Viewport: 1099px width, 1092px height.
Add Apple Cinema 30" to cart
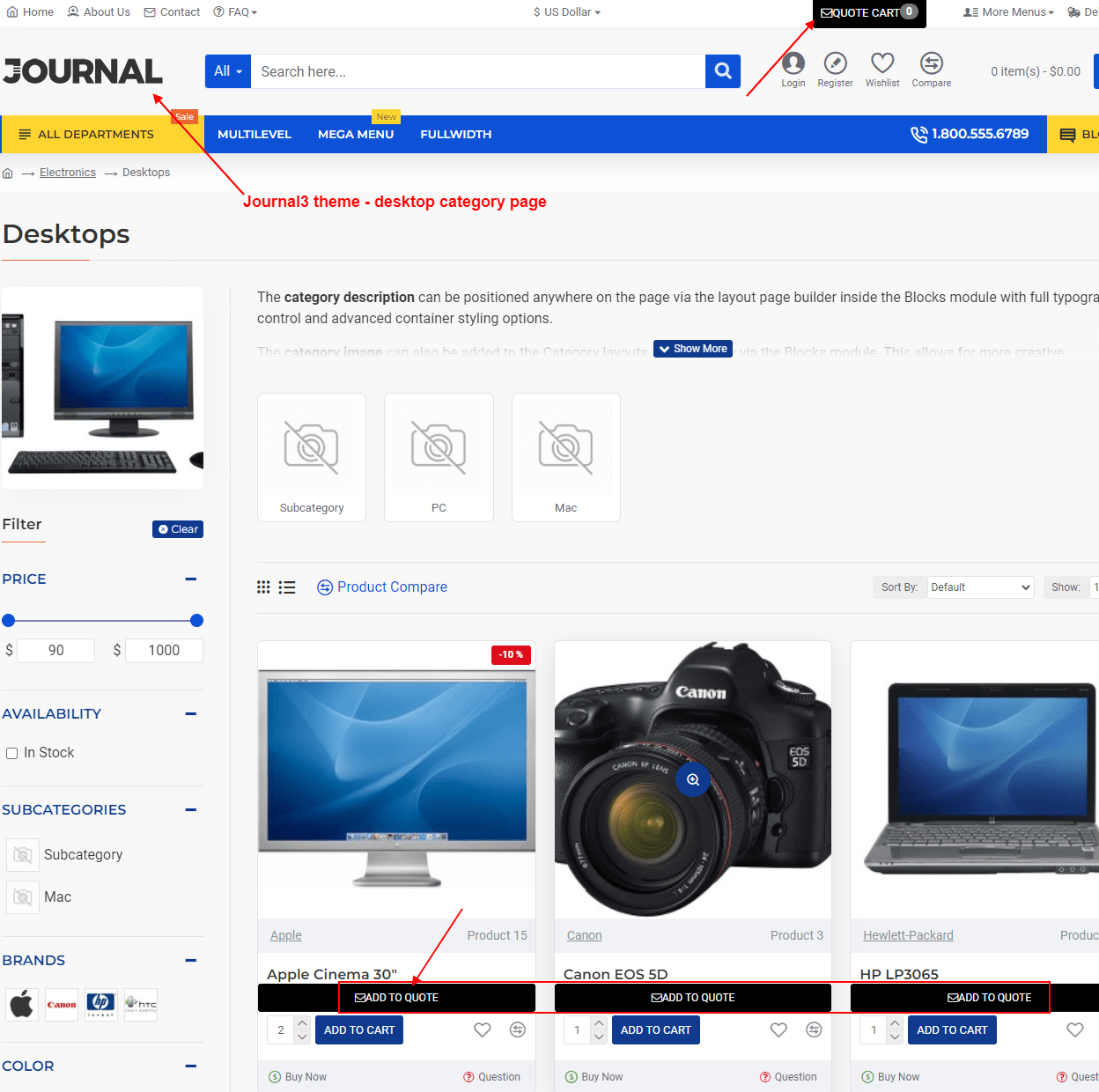coord(359,1030)
